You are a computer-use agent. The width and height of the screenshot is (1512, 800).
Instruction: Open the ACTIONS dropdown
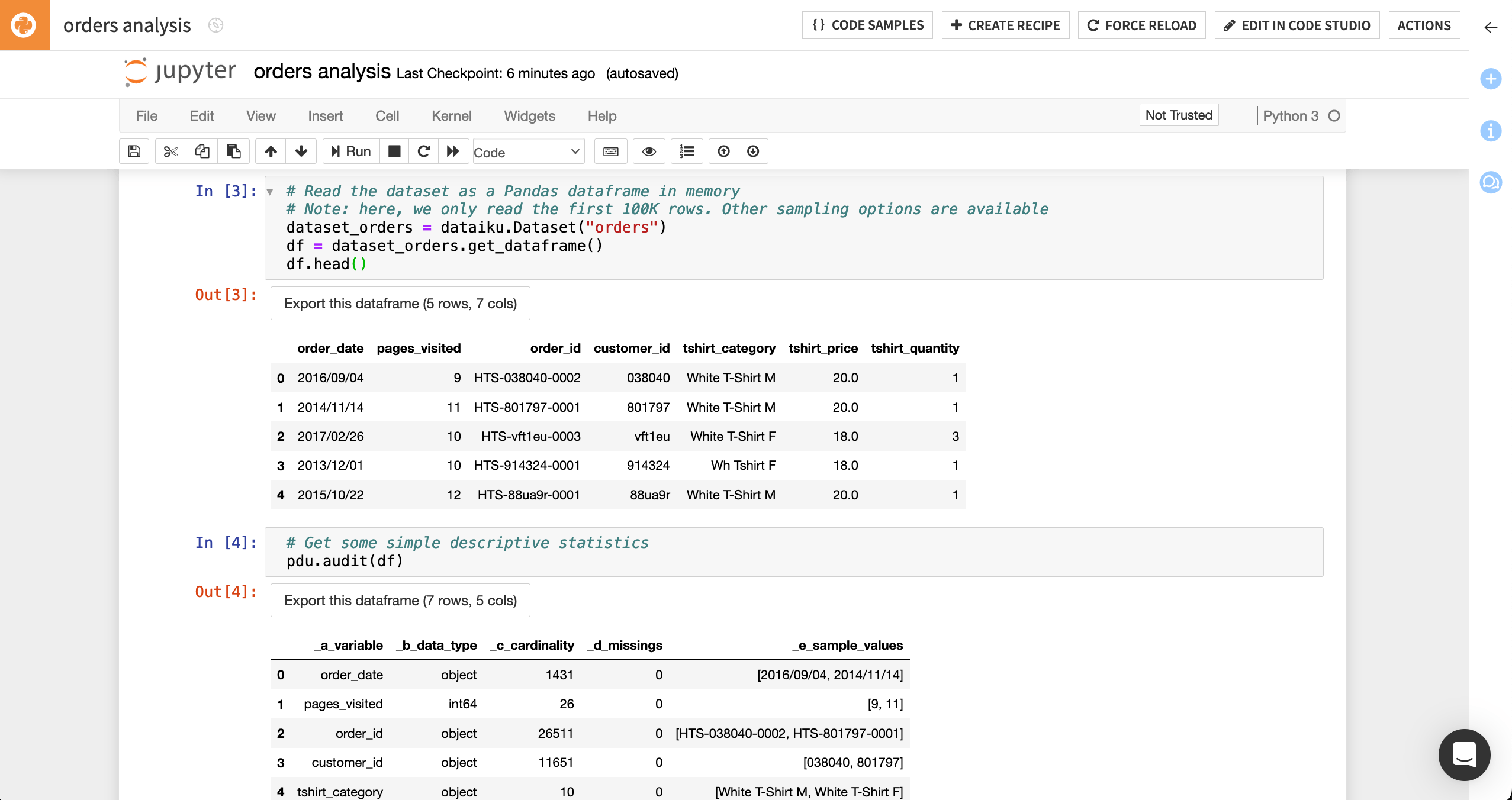pos(1424,25)
